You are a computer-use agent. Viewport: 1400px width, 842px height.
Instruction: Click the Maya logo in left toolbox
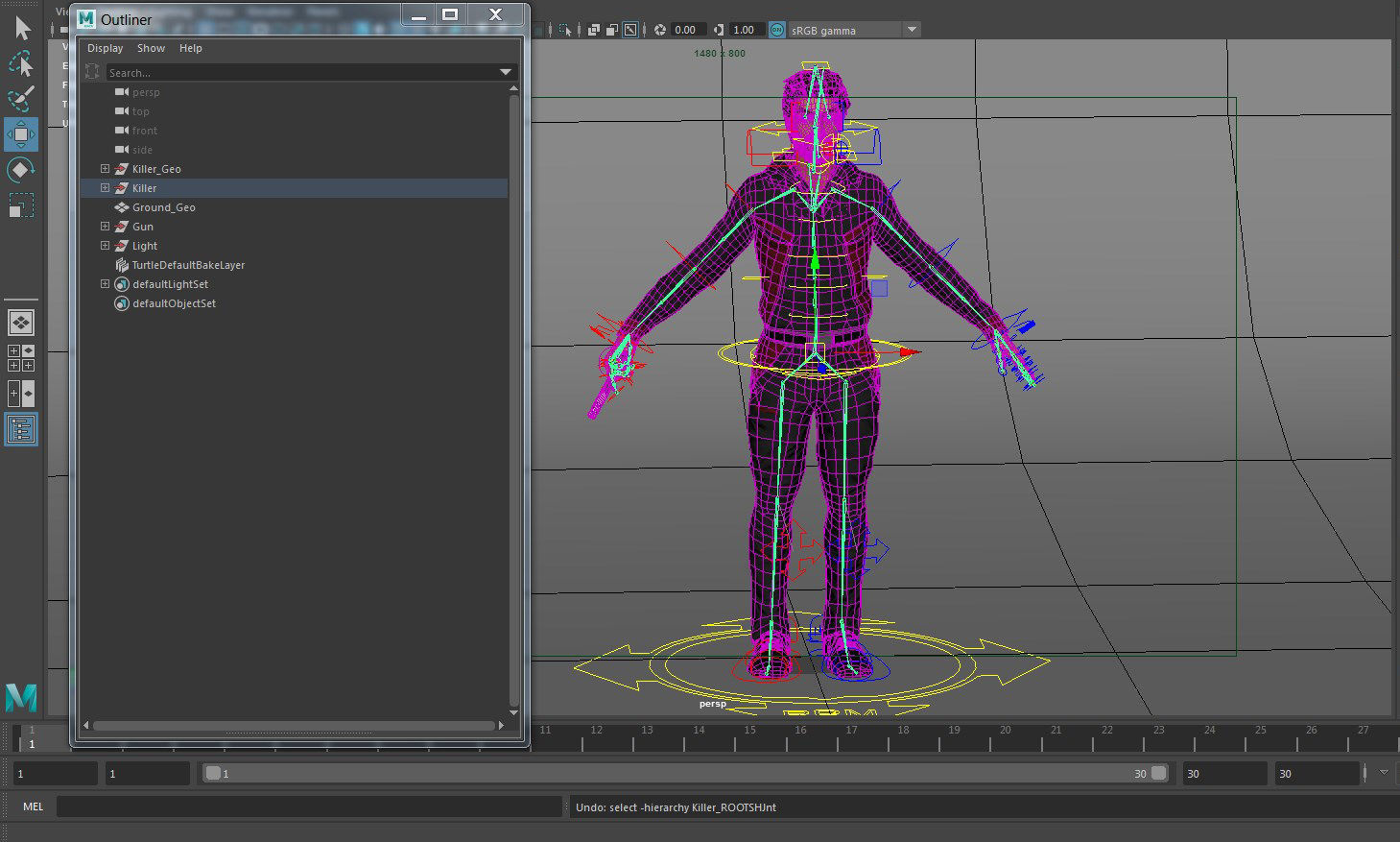point(21,698)
